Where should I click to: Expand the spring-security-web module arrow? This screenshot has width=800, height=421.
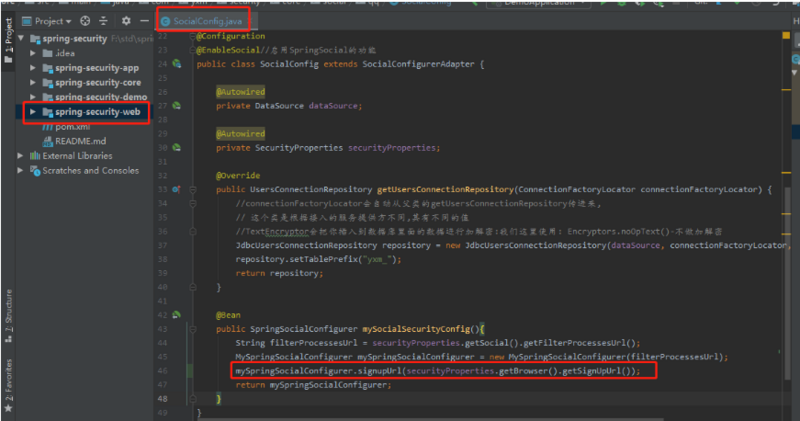click(33, 111)
